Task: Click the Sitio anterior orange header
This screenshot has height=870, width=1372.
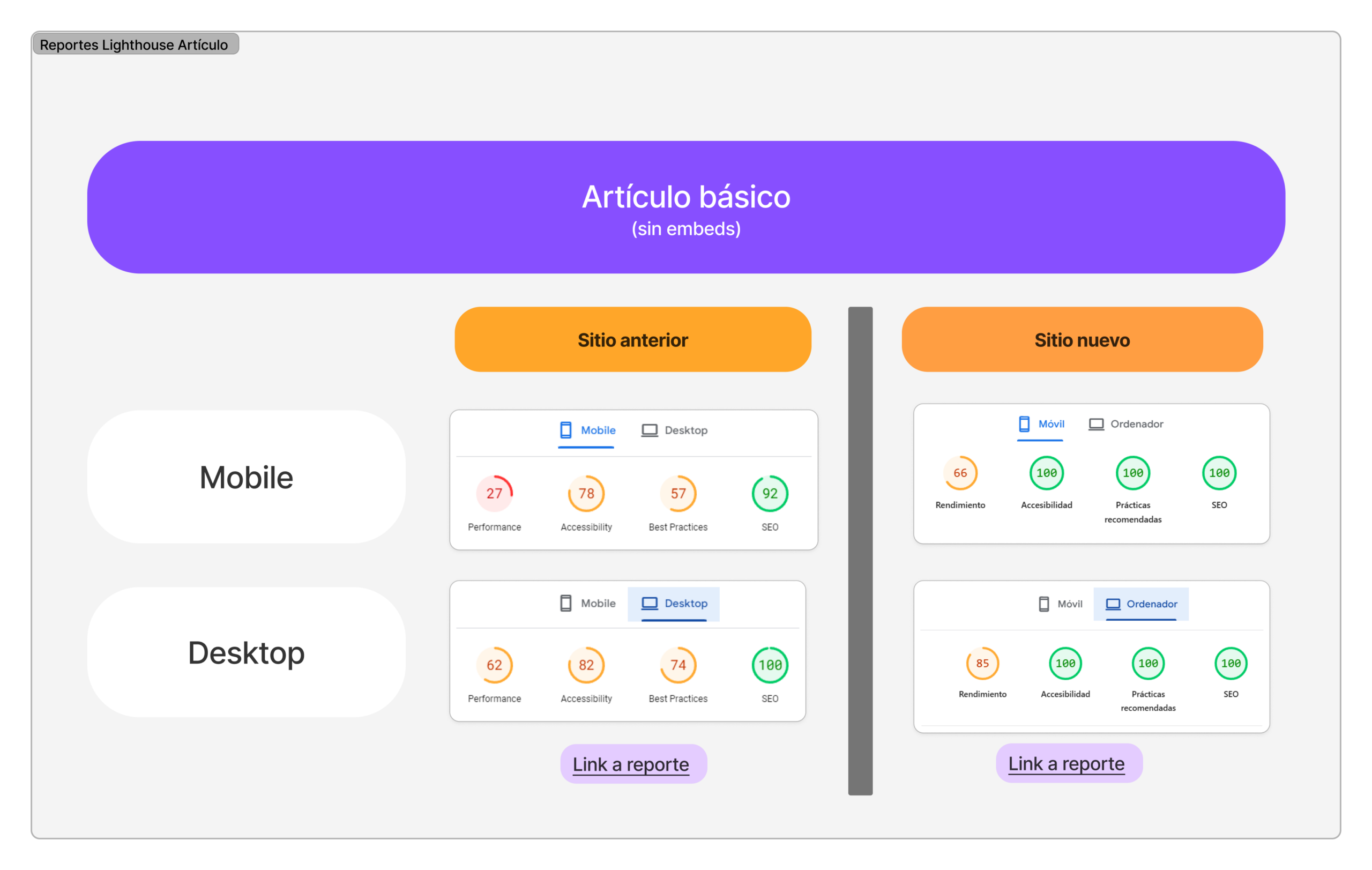Action: click(632, 340)
